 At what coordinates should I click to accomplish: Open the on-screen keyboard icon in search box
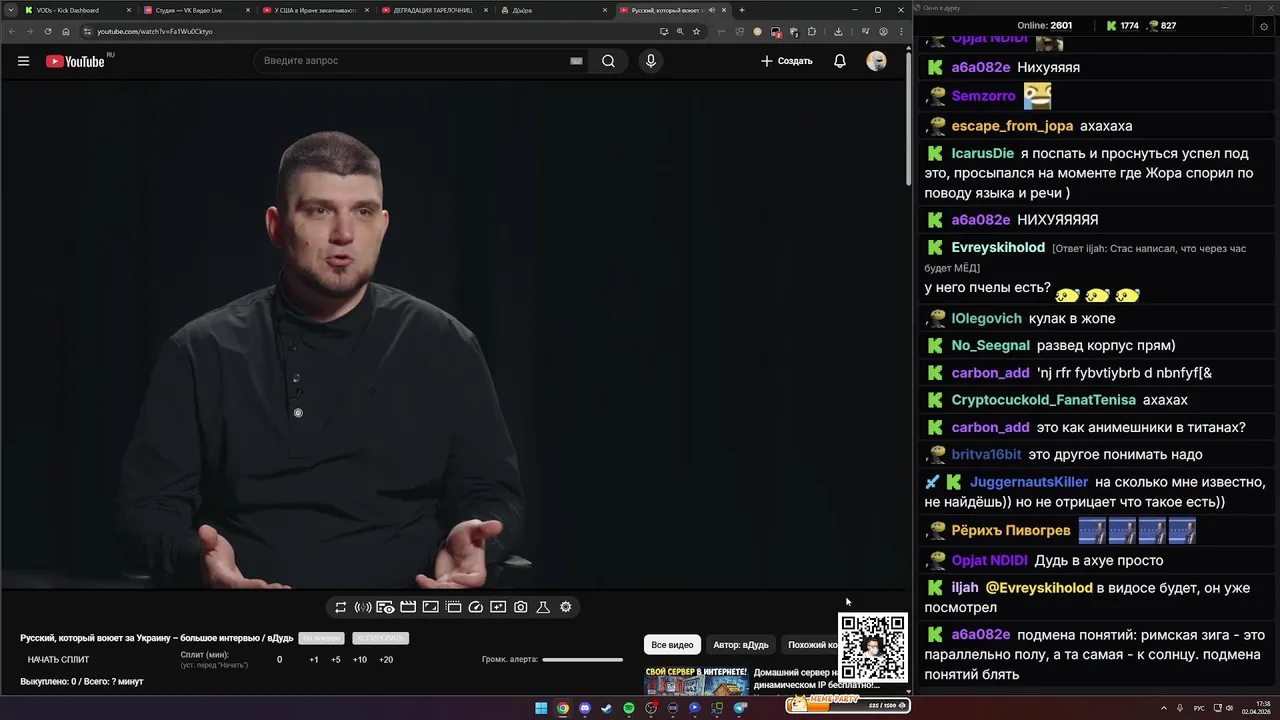point(576,61)
